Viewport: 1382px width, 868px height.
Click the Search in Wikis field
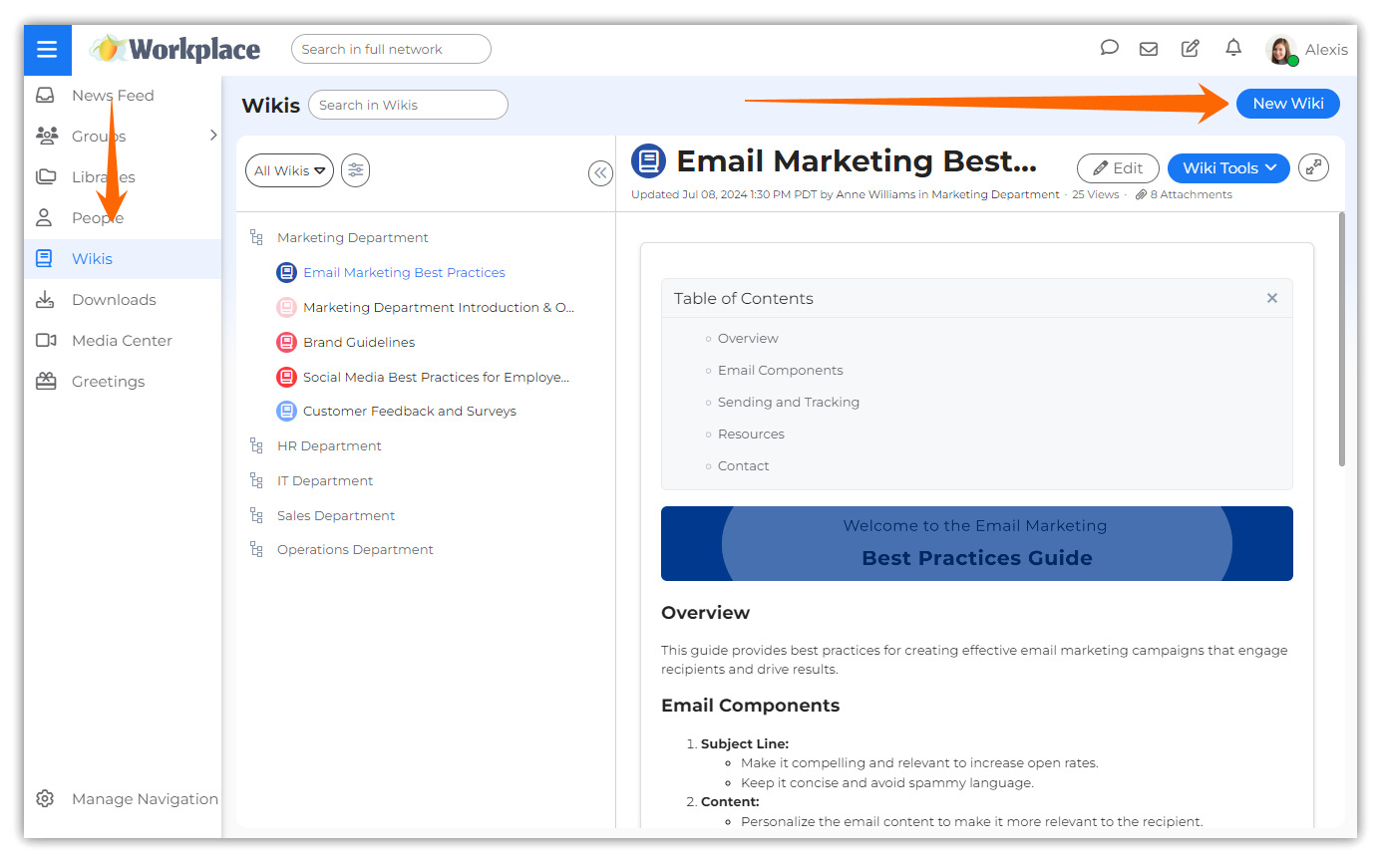coord(408,105)
